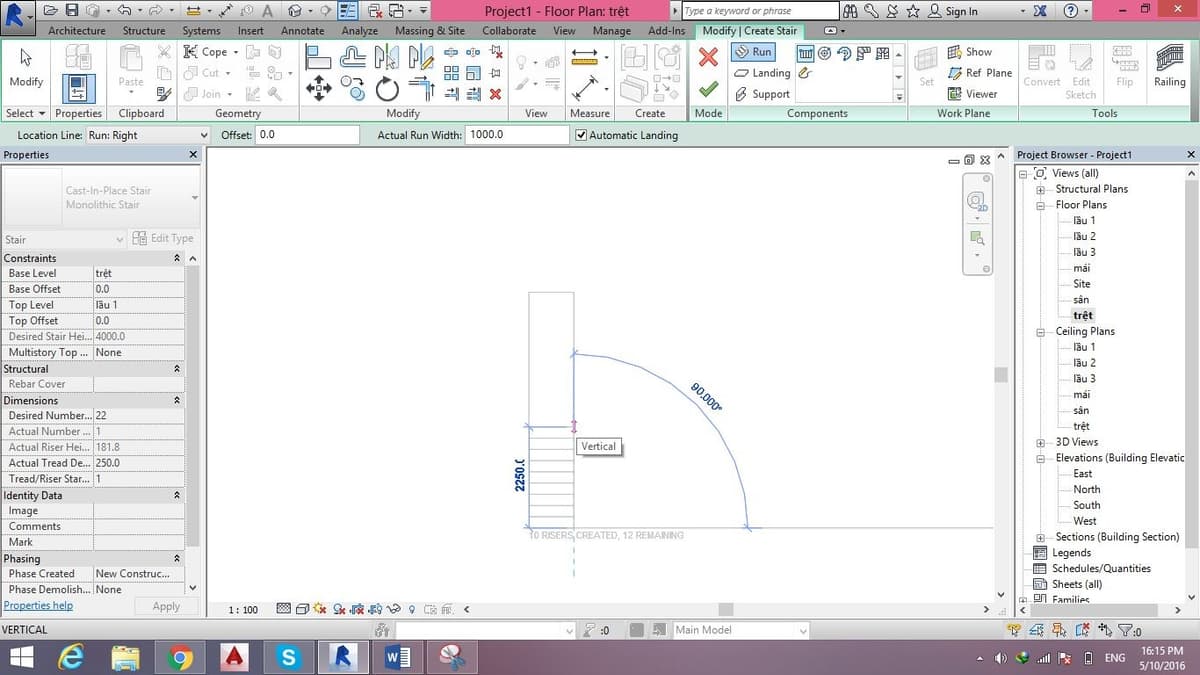This screenshot has height=675, width=1200.
Task: Select the Trim/Extend to Corner tool
Action: click(422, 88)
